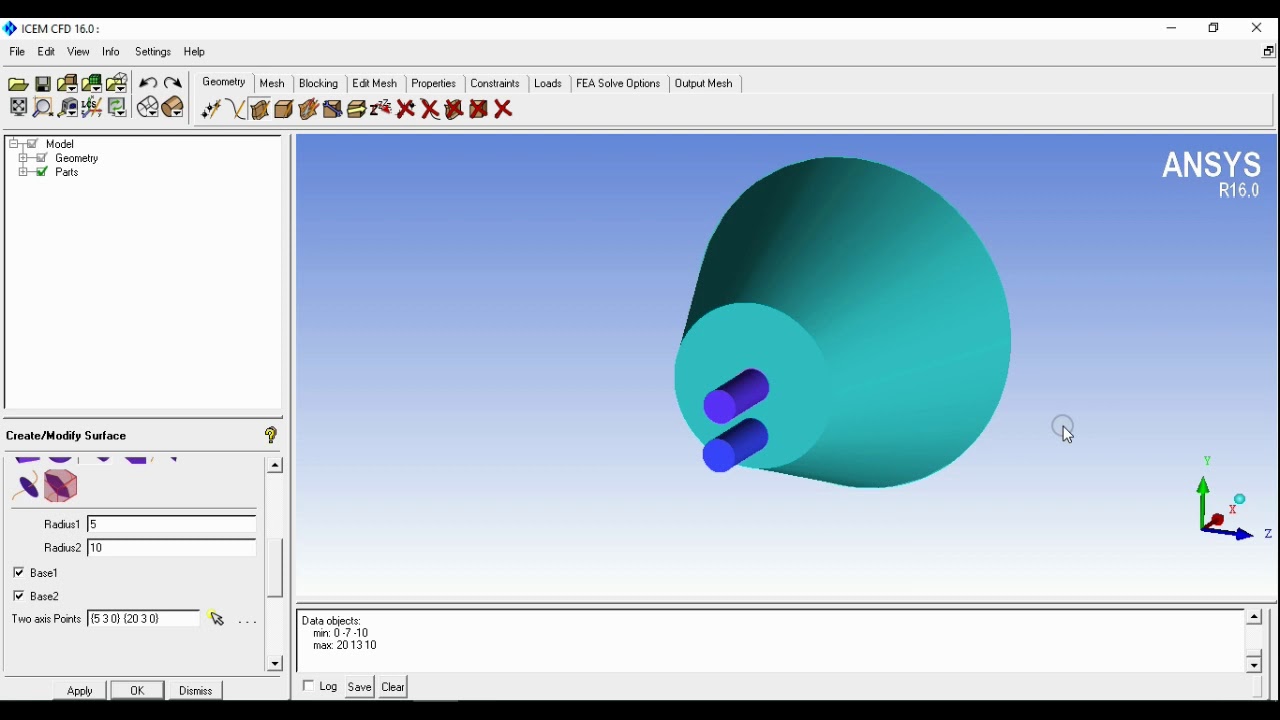
Task: Enable the Log checkbox
Action: (x=309, y=686)
